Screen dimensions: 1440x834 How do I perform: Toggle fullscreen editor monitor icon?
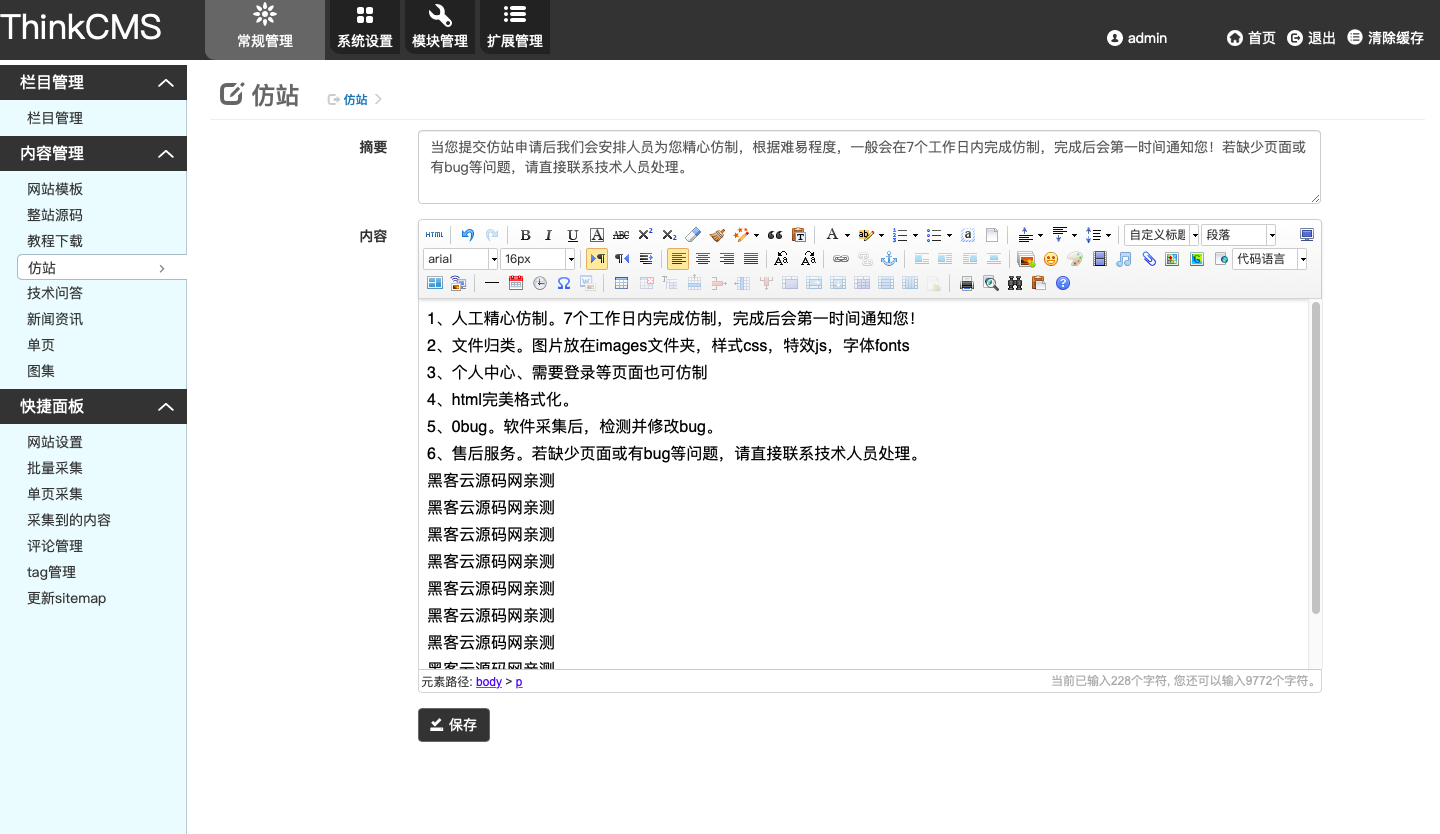click(1306, 235)
